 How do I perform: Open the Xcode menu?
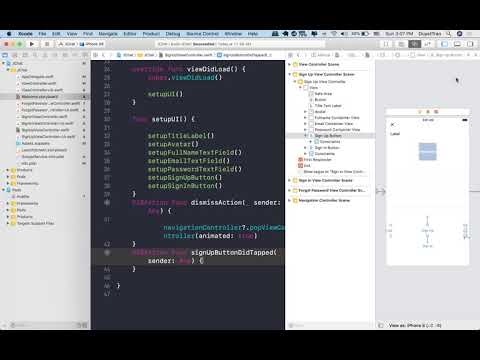(x=25, y=34)
